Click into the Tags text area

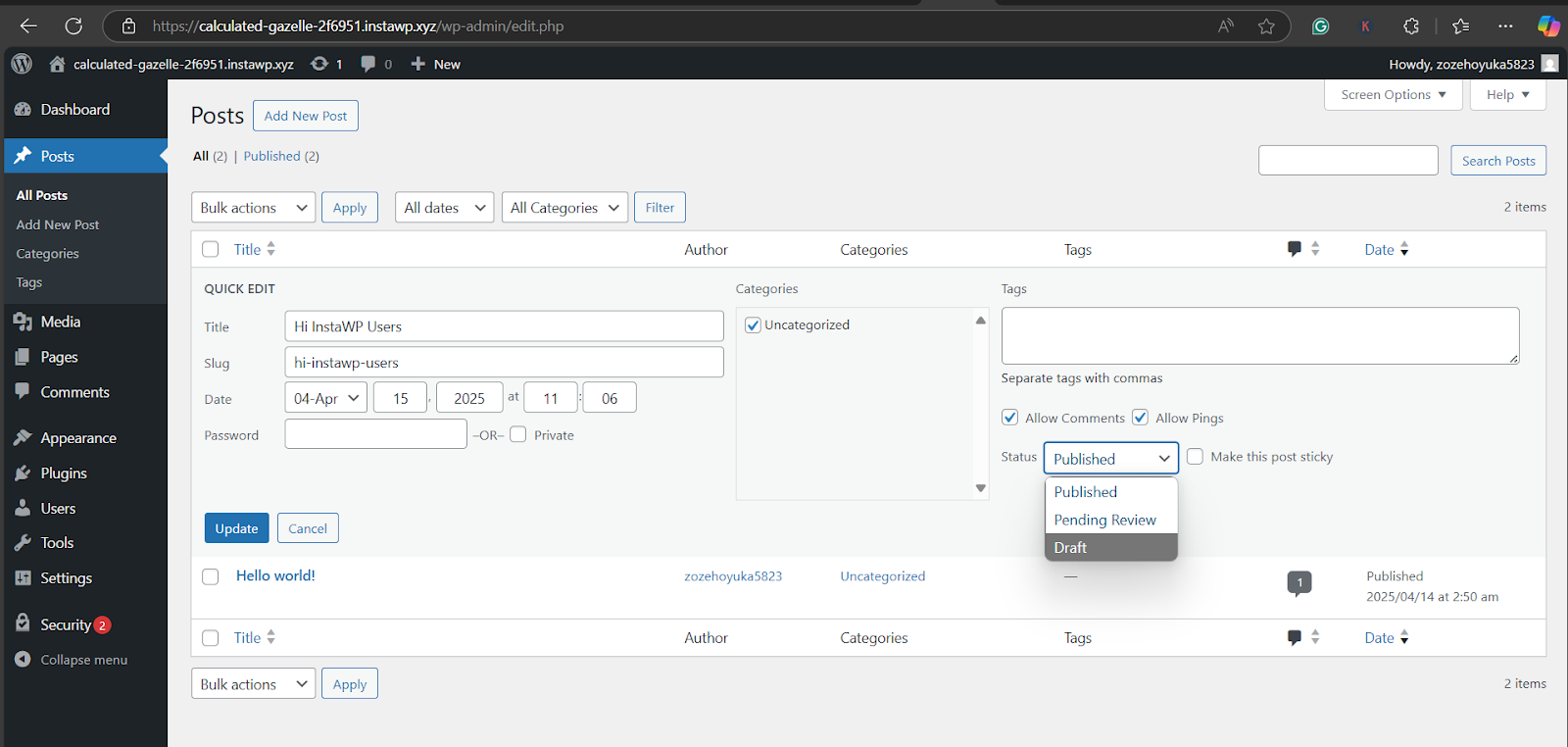pyautogui.click(x=1260, y=336)
